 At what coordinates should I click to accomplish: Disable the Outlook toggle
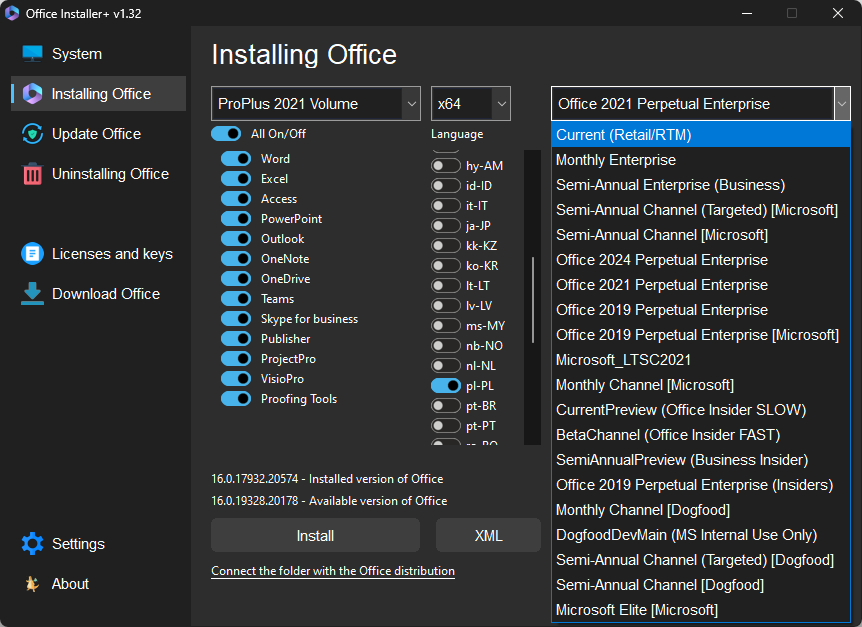click(236, 238)
